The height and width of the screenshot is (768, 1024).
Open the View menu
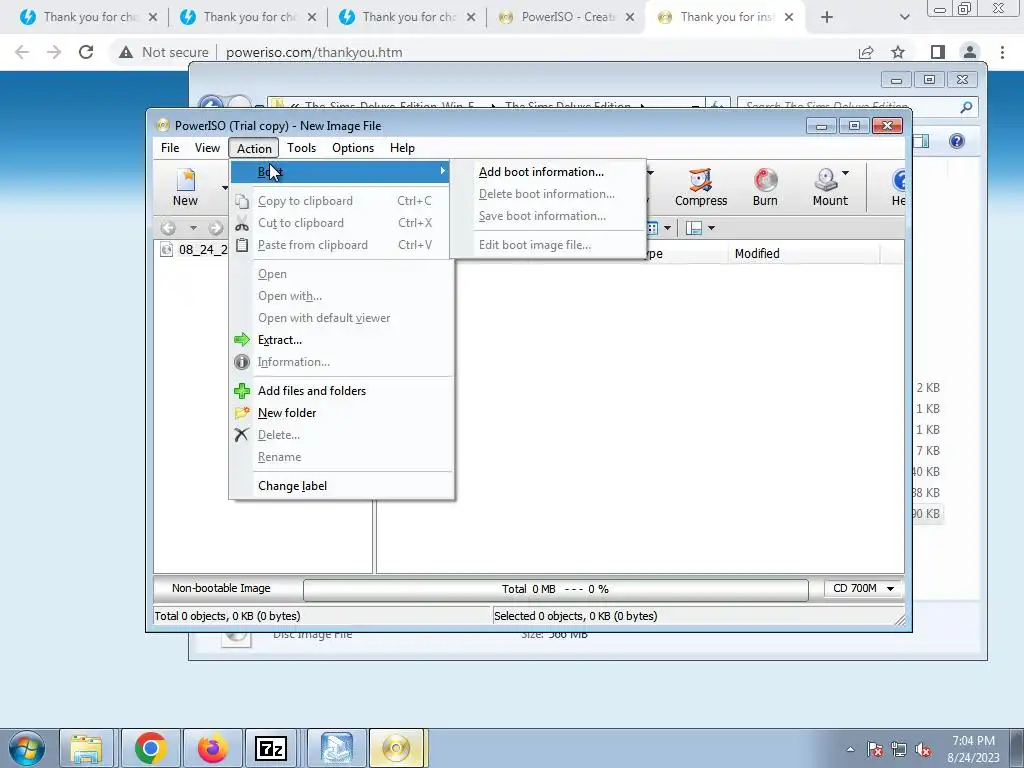pos(207,148)
